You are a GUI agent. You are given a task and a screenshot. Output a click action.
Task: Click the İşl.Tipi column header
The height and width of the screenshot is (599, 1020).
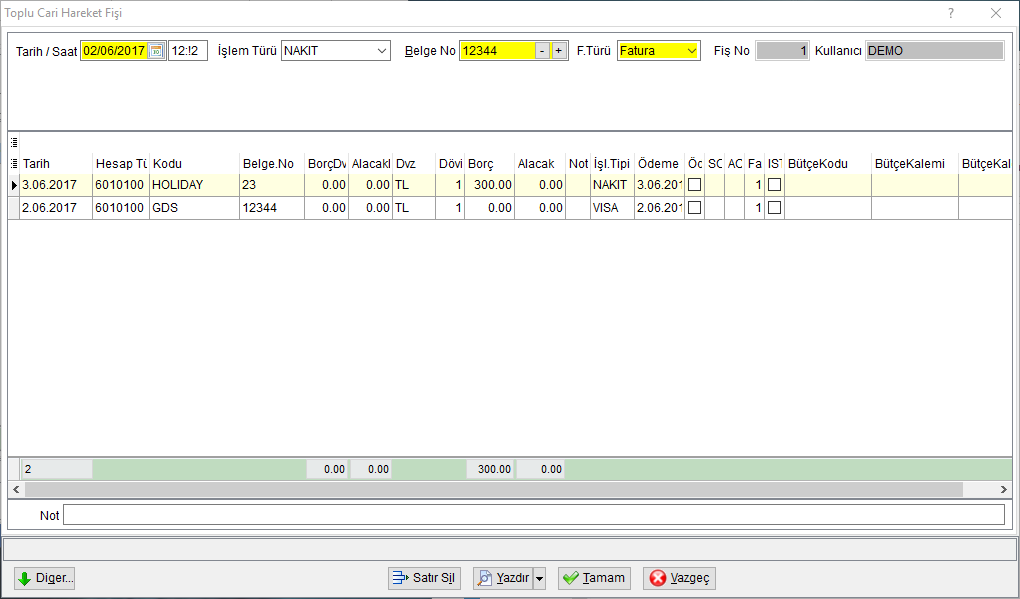612,164
